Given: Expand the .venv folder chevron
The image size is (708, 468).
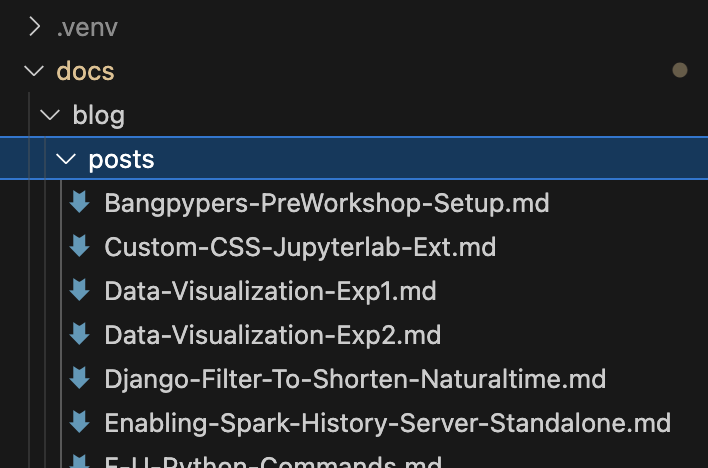Looking at the screenshot, I should 35,27.
